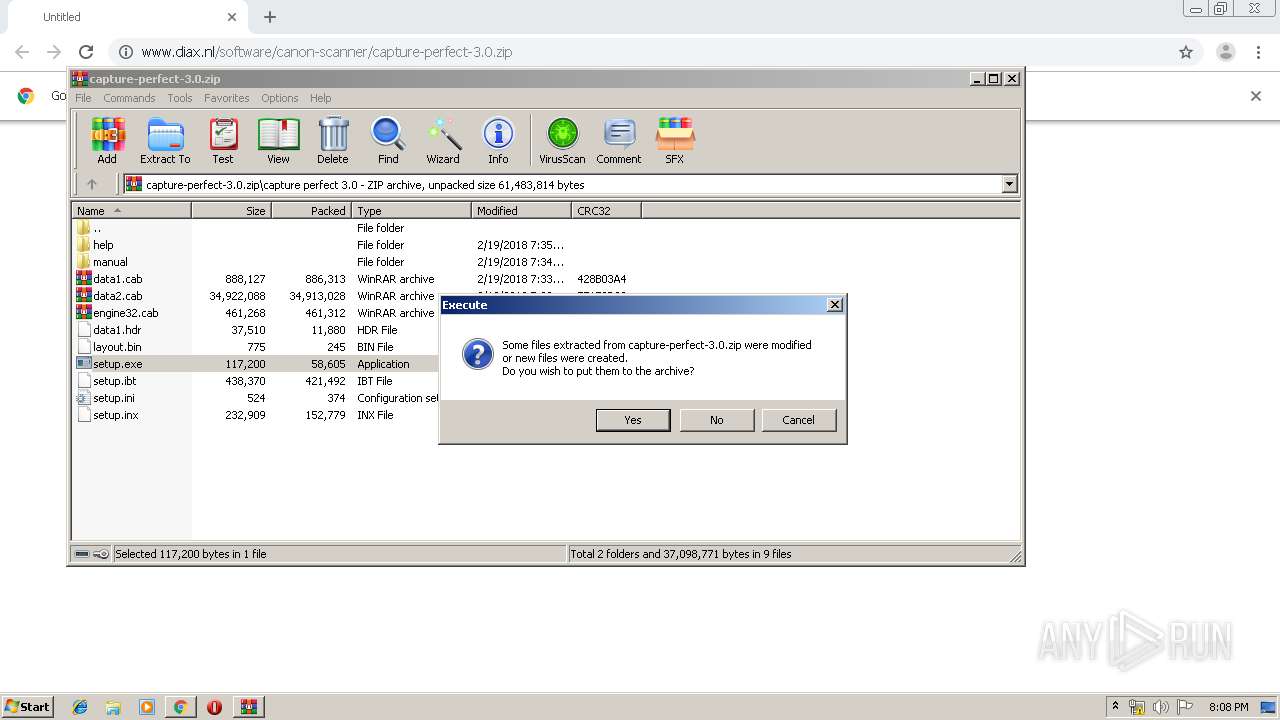
Task: Select the manual folder icon
Action: (84, 262)
